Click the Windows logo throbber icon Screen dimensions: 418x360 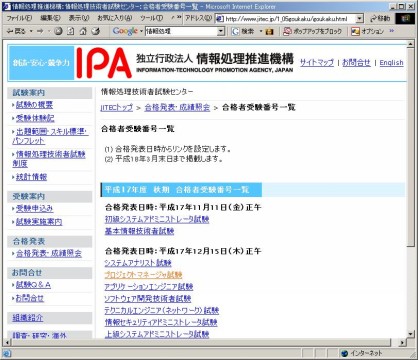click(405, 18)
